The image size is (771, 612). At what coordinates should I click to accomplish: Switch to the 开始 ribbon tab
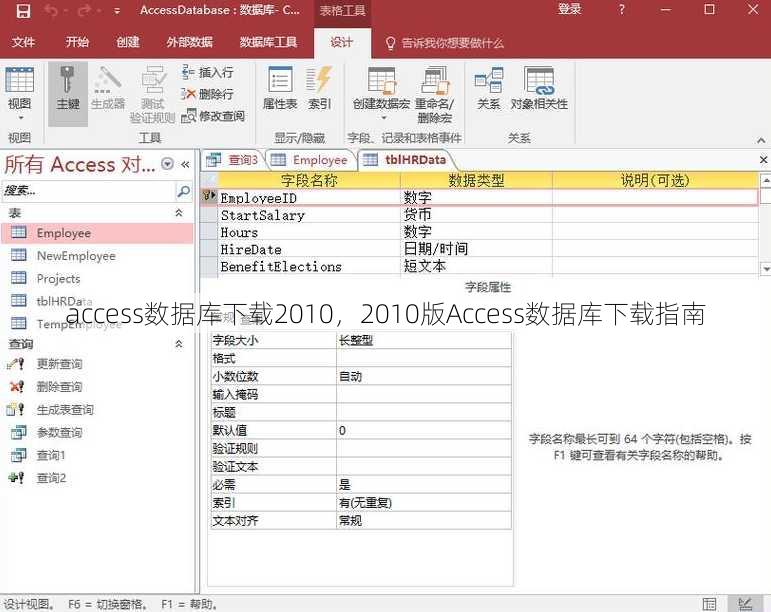pyautogui.click(x=77, y=42)
